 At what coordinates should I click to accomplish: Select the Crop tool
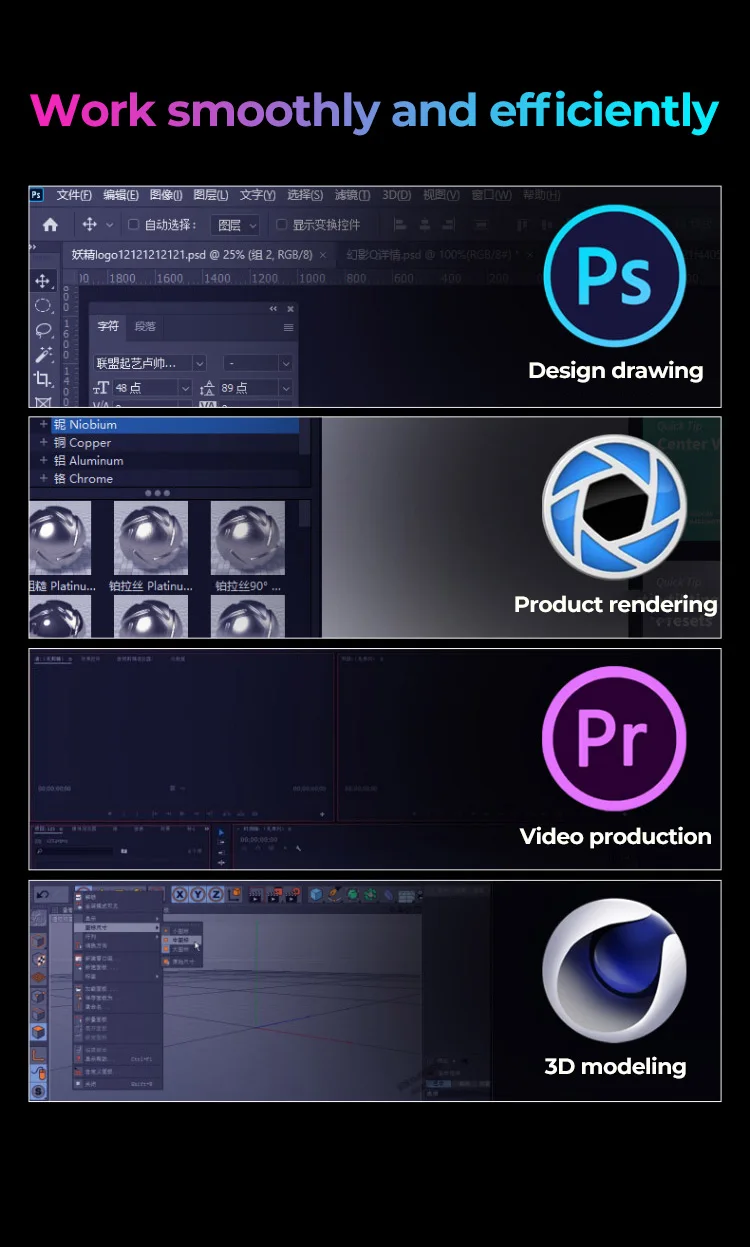click(43, 379)
